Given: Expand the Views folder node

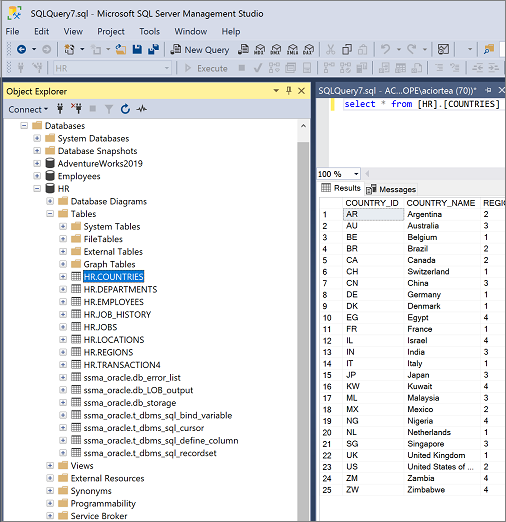Looking at the screenshot, I should (x=50, y=466).
